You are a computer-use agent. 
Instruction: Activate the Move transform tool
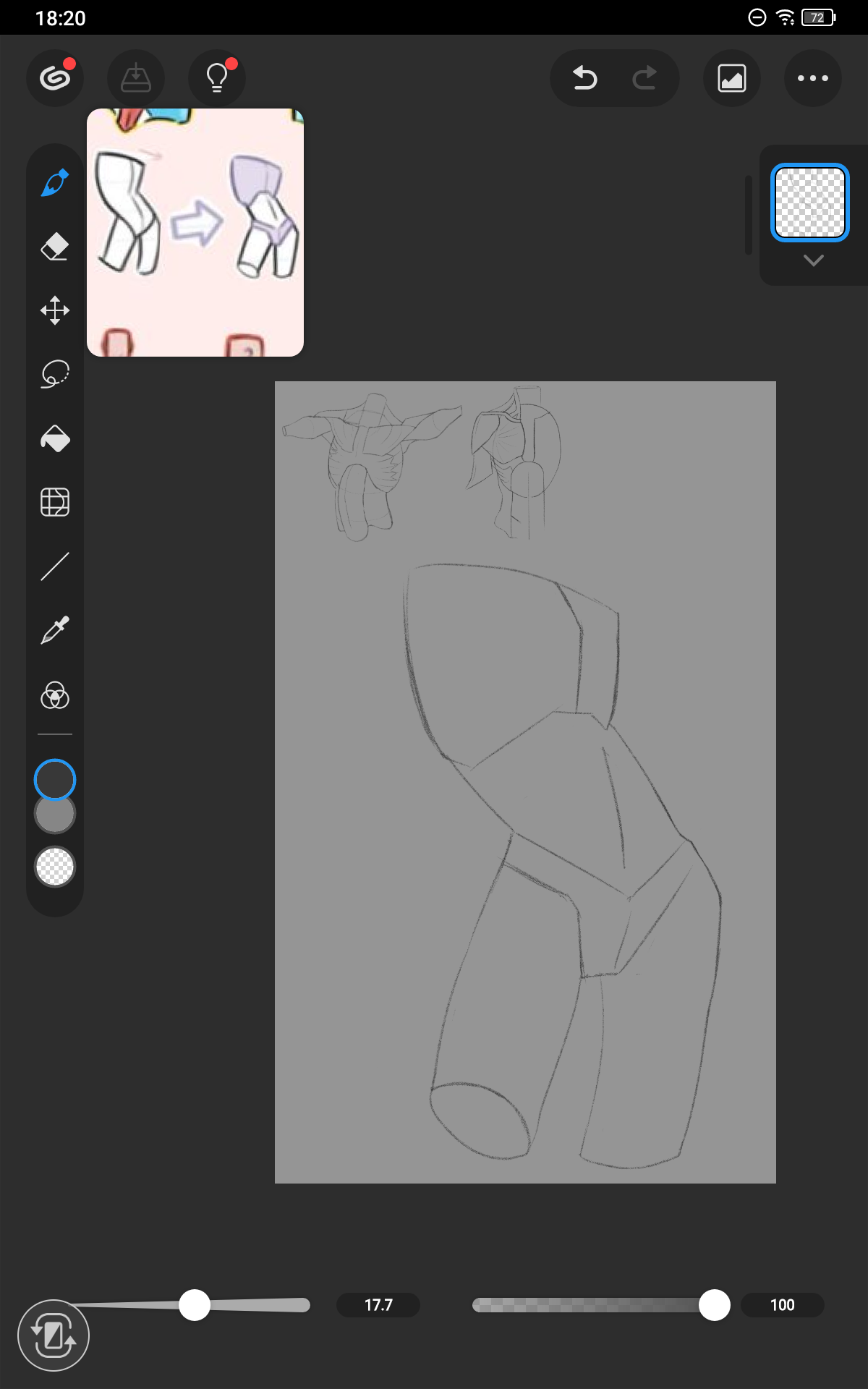55,310
